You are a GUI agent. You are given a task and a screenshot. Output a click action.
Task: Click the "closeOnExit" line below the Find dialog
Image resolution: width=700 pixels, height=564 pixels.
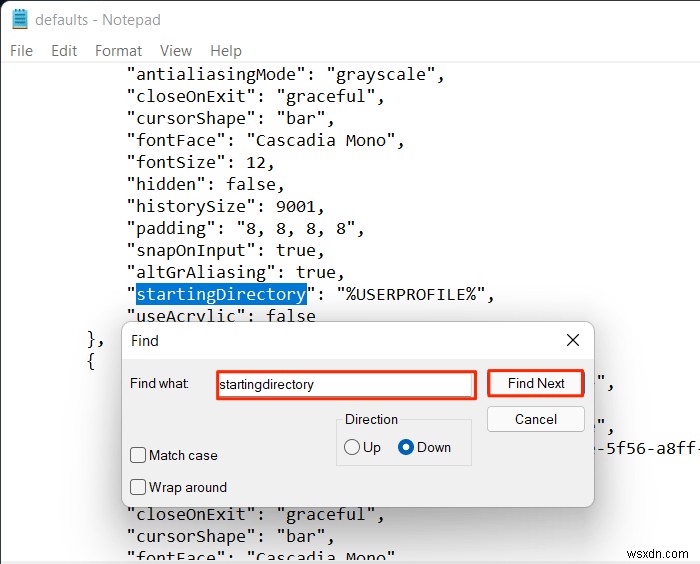pyautogui.click(x=255, y=515)
